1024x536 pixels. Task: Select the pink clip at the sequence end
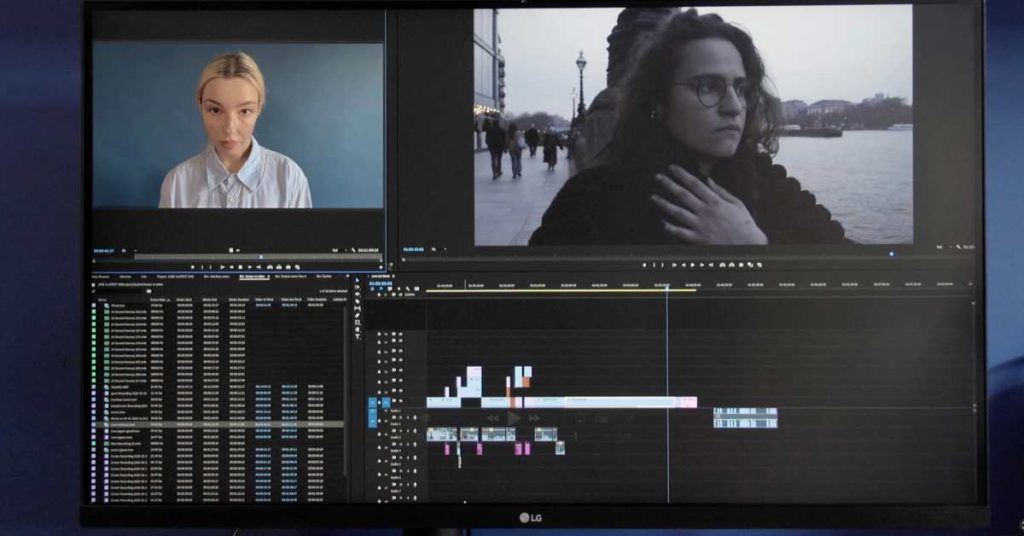(688, 402)
